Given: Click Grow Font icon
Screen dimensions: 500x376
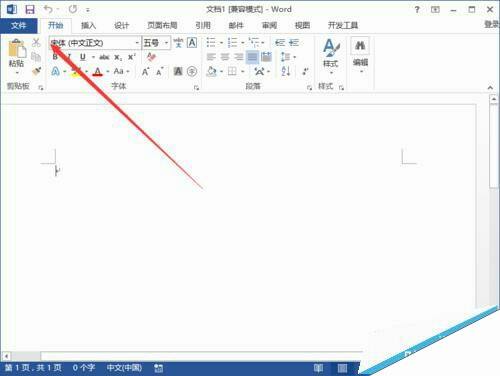Looking at the screenshot, I should coord(145,72).
